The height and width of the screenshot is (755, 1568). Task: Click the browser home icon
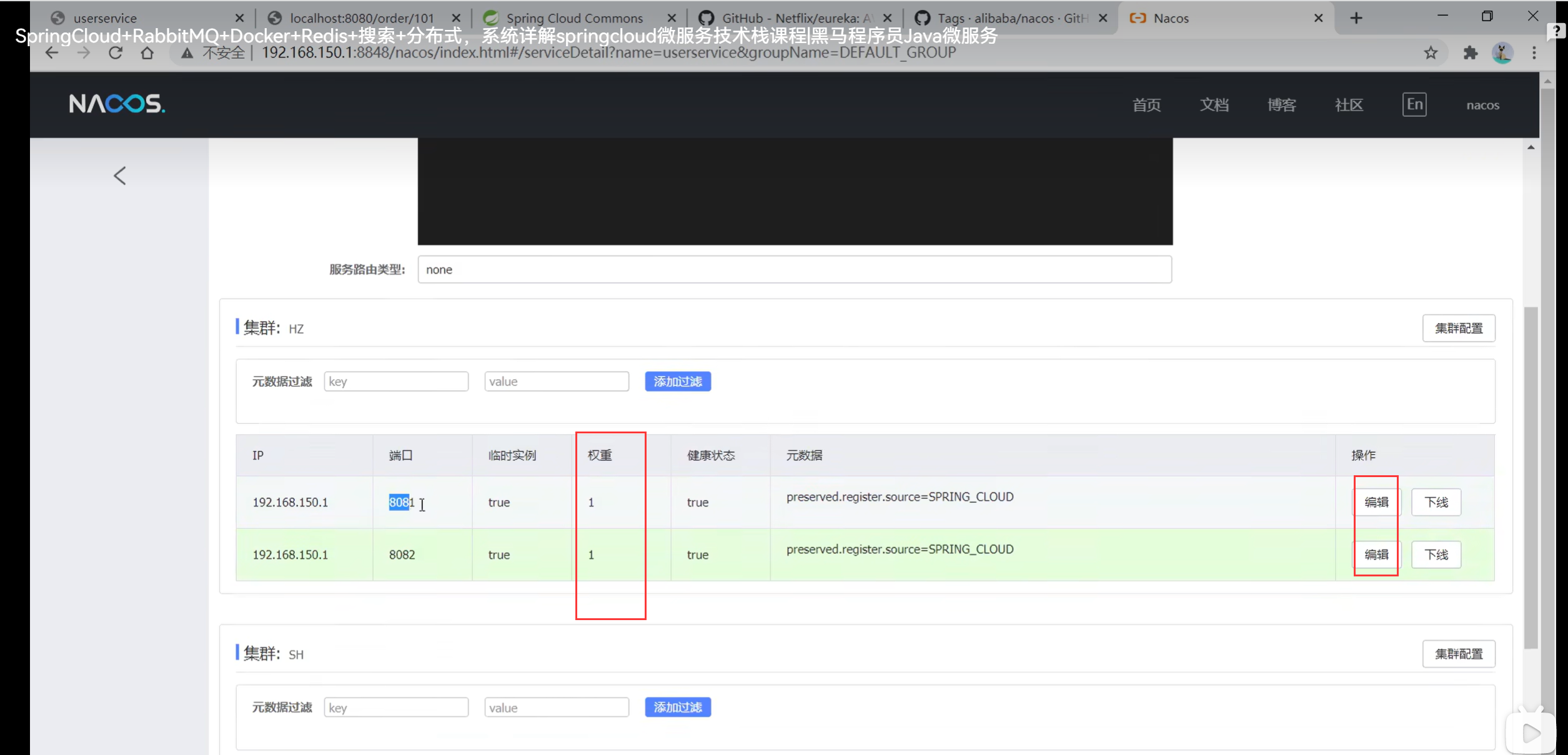(147, 53)
